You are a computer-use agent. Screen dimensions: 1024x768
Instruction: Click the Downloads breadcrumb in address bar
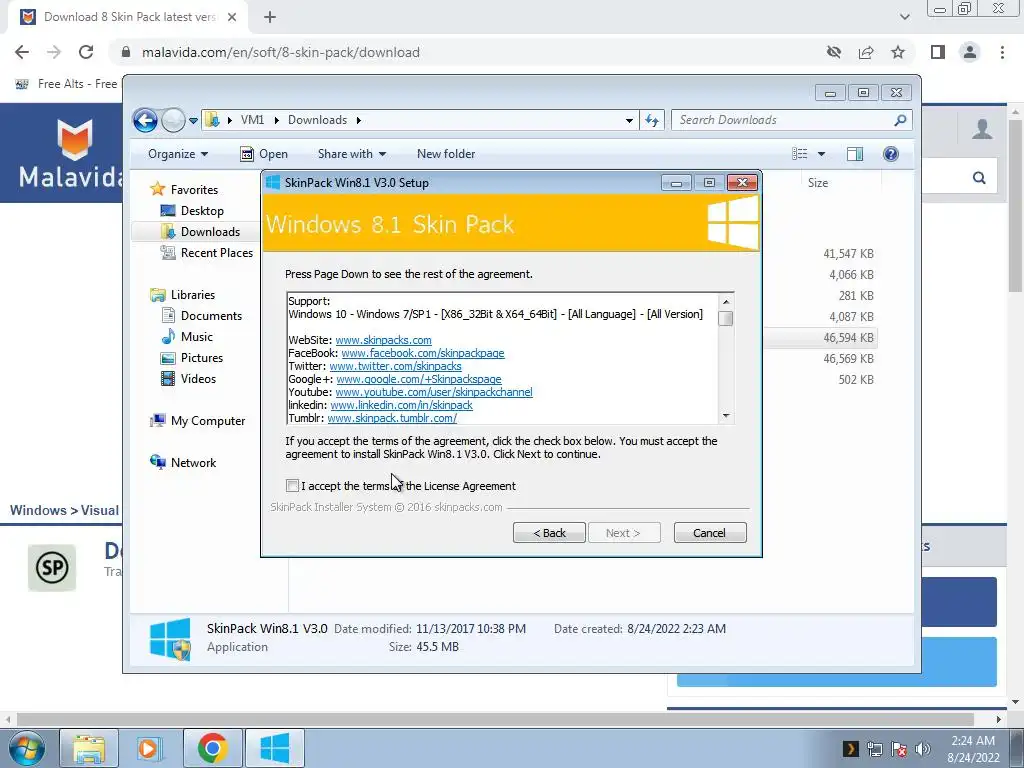(x=317, y=120)
